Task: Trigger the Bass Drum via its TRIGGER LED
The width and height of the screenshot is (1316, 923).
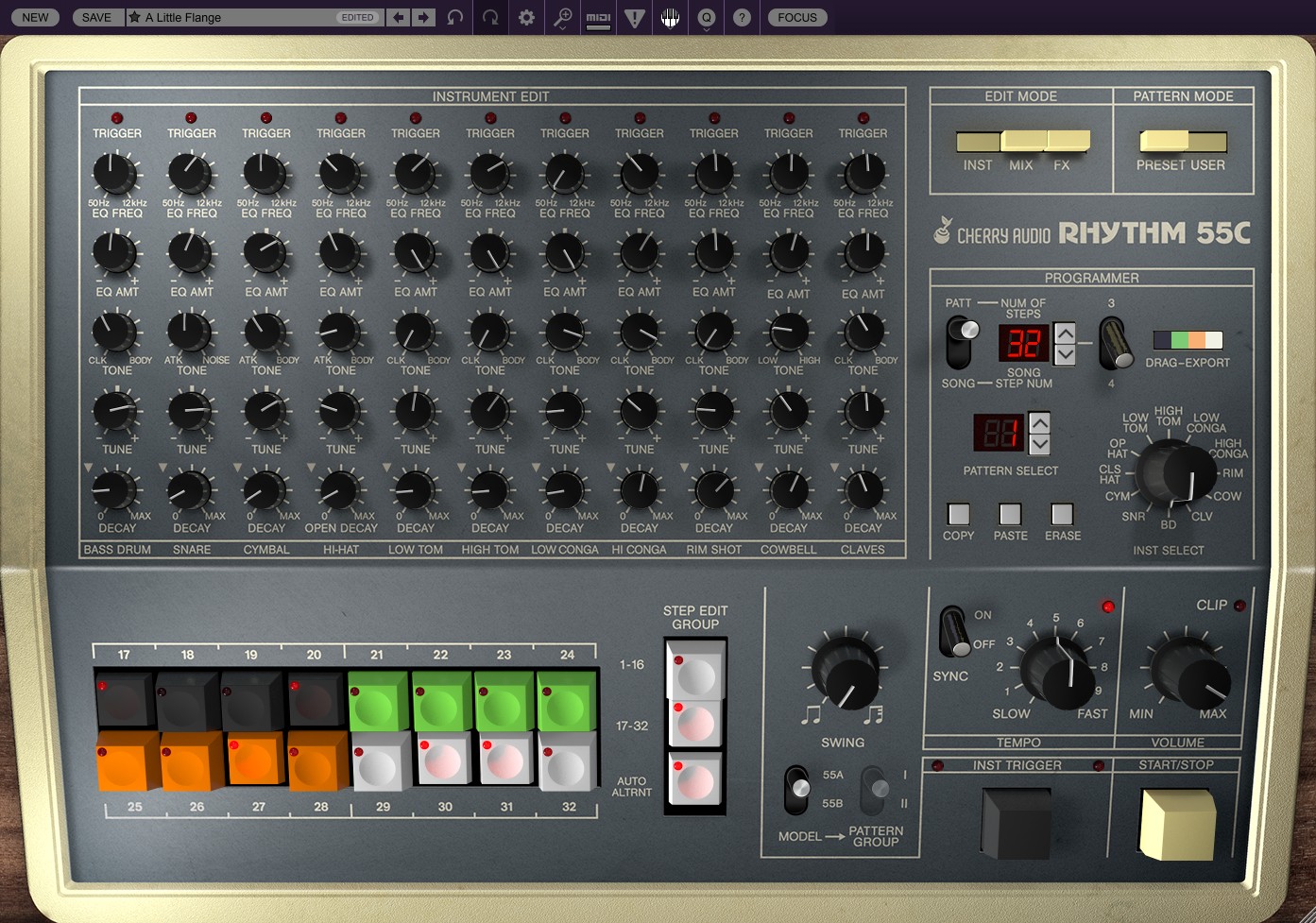Action: pos(117,118)
